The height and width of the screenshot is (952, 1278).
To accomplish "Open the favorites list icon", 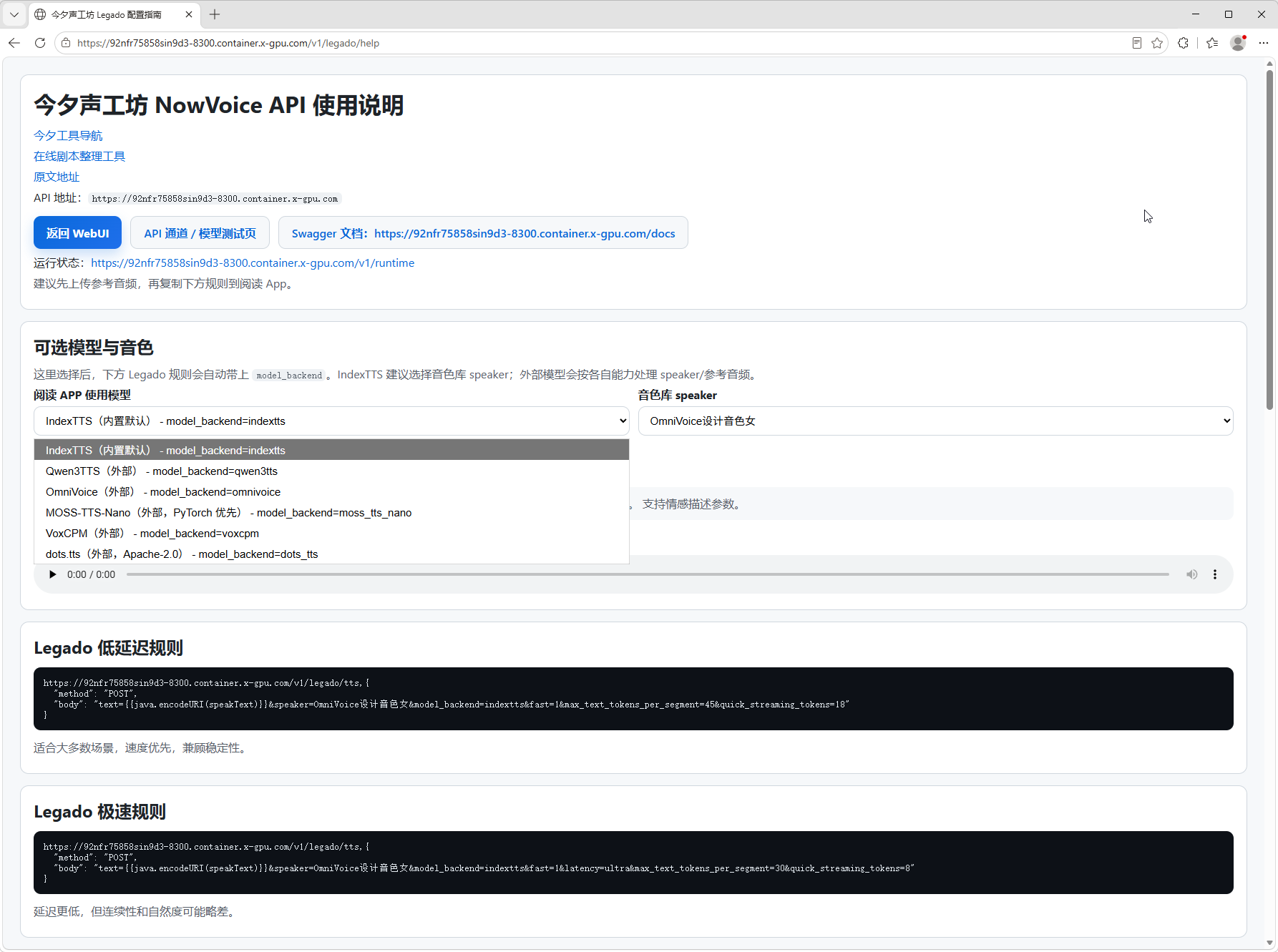I will pos(1212,43).
